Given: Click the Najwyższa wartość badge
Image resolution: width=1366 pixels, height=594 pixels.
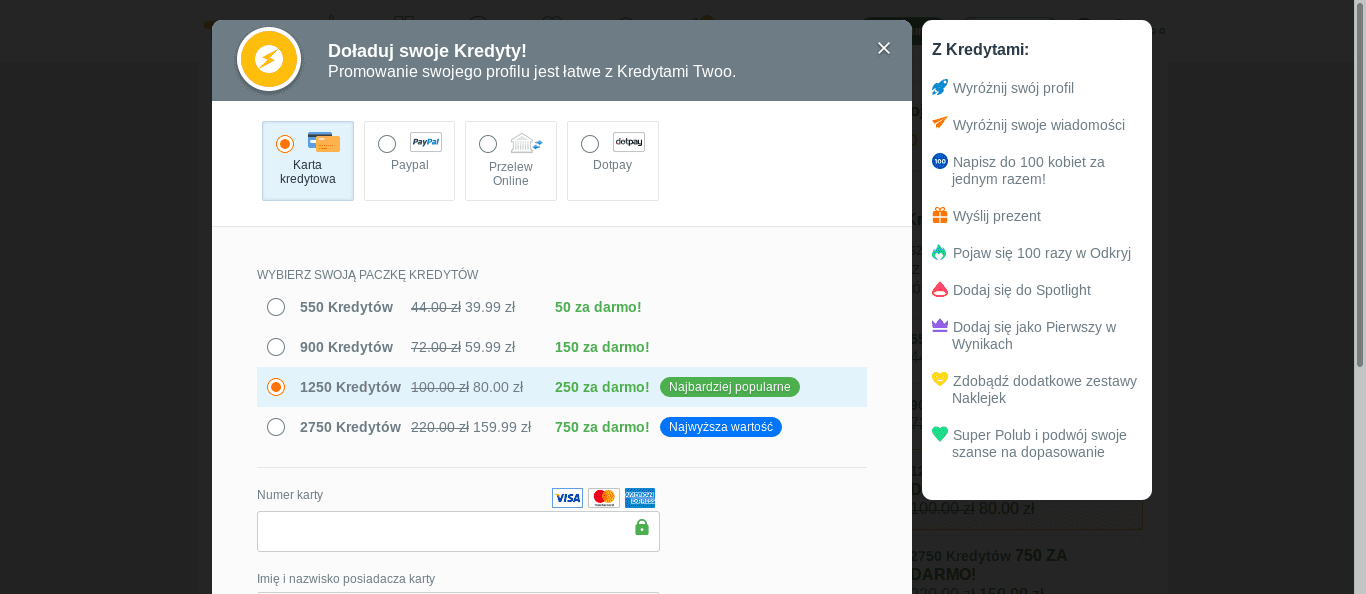Looking at the screenshot, I should (721, 427).
